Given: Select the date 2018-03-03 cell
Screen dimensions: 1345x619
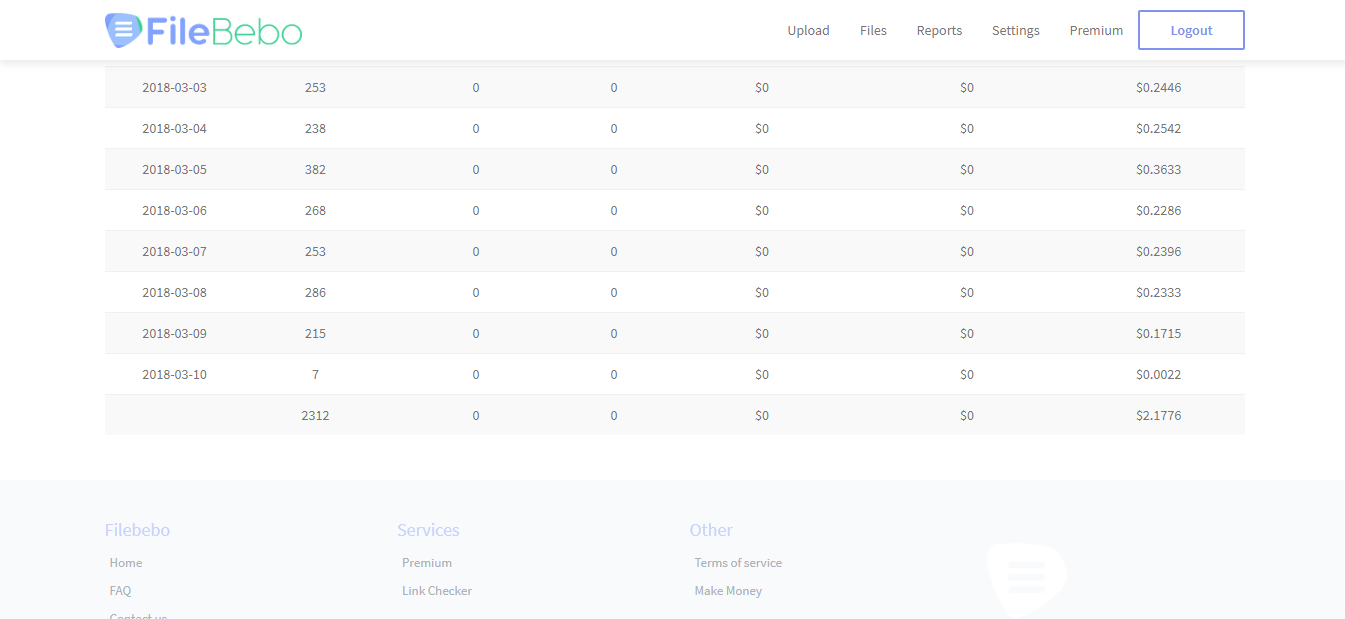Looking at the screenshot, I should tap(174, 87).
